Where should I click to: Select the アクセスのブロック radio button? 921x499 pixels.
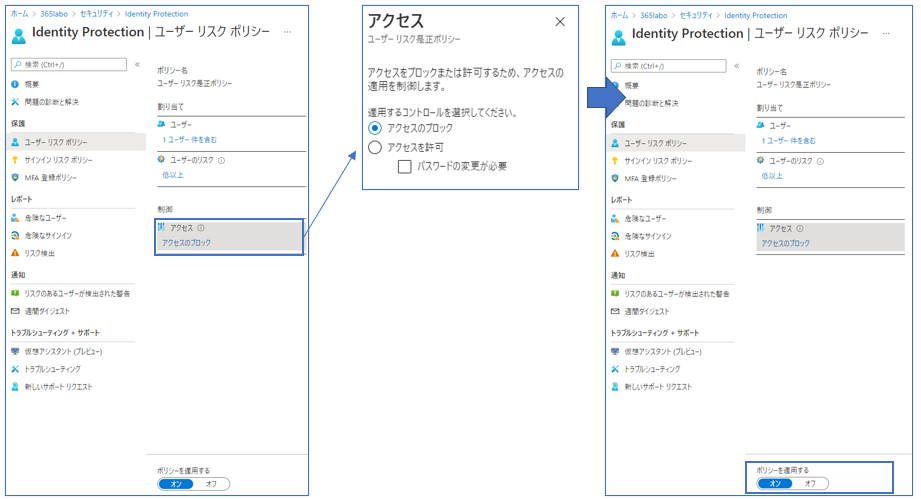375,128
